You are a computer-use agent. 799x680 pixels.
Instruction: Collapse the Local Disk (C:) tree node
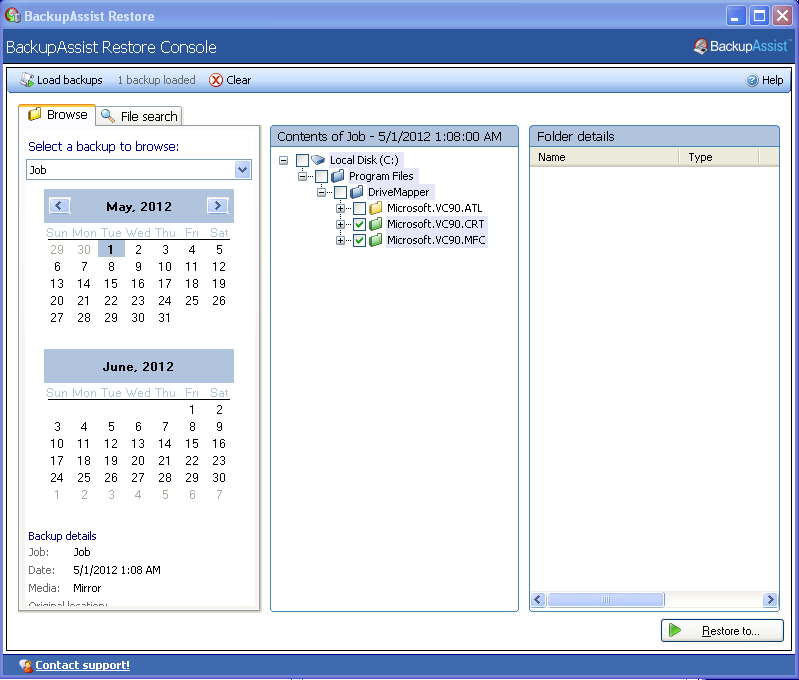pyautogui.click(x=284, y=160)
